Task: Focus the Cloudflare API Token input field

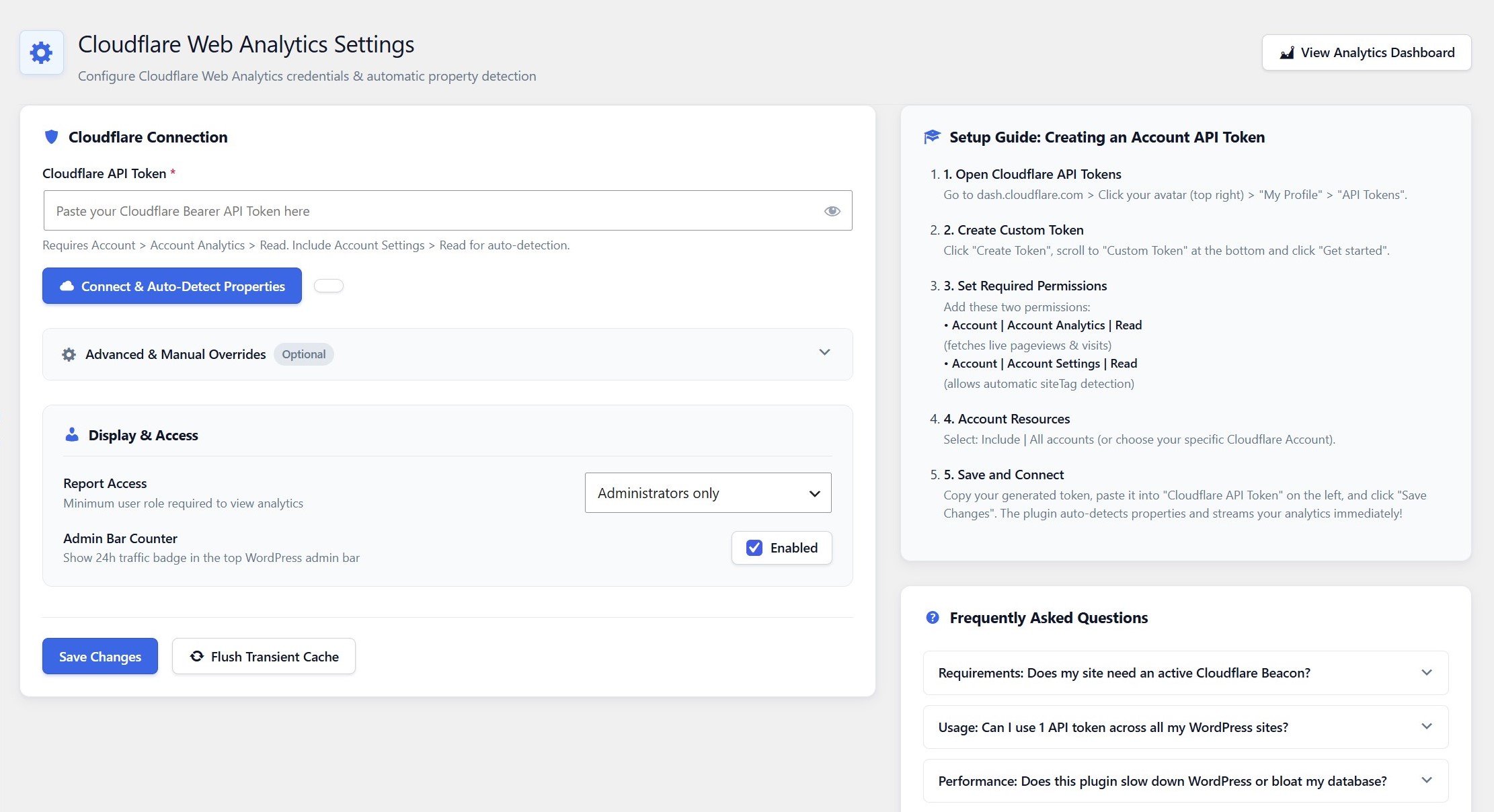Action: pos(448,210)
